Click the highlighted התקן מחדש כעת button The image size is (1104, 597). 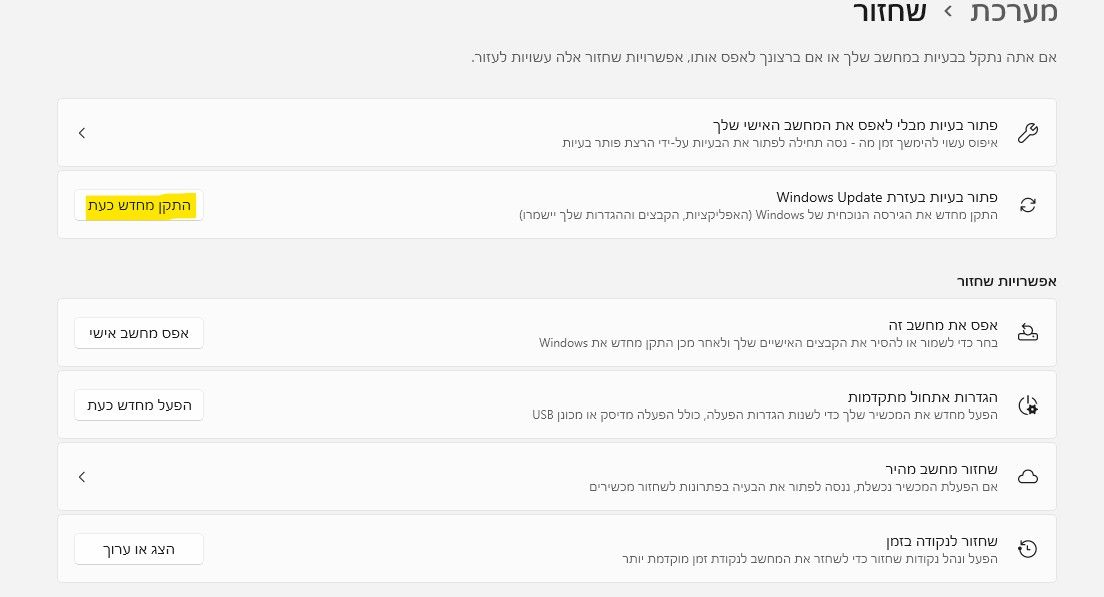pos(139,206)
